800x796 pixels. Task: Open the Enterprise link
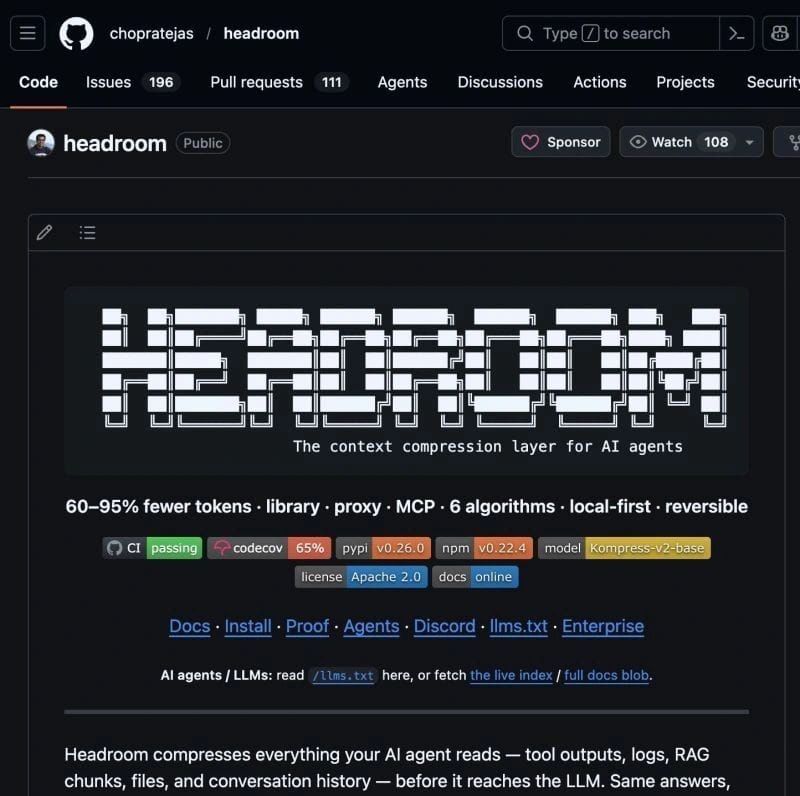click(x=603, y=626)
